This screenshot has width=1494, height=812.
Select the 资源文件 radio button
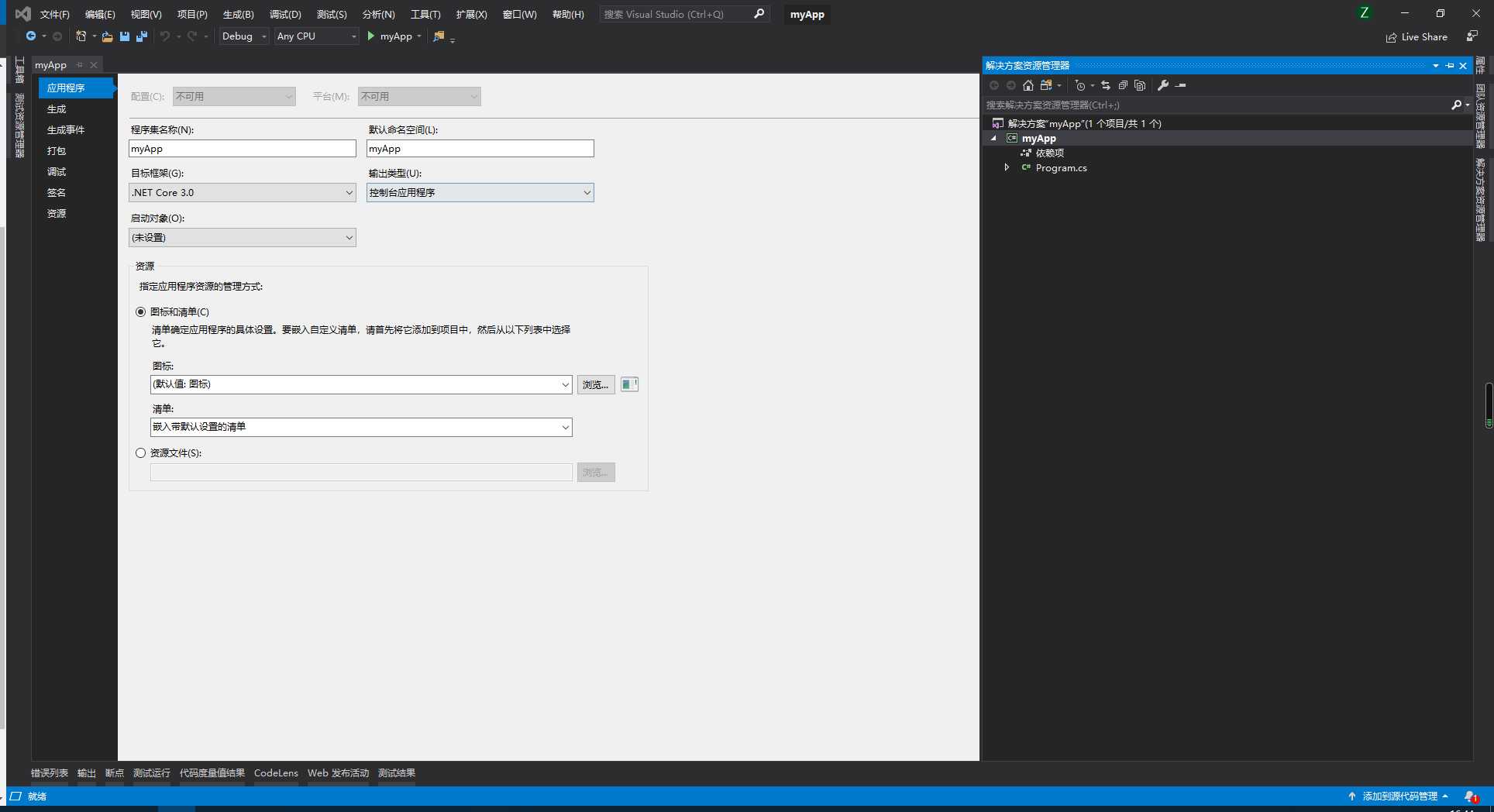(140, 452)
